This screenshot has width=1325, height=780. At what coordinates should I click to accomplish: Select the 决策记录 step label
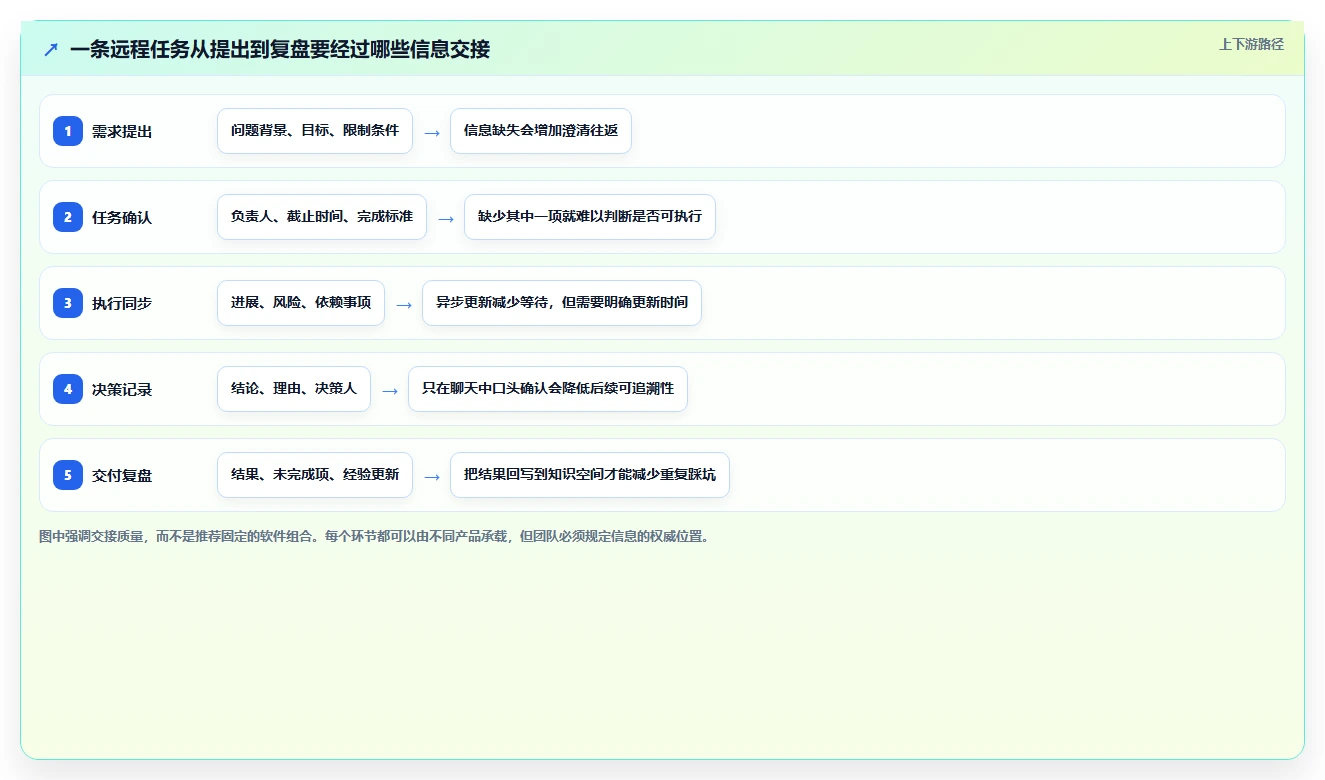122,389
